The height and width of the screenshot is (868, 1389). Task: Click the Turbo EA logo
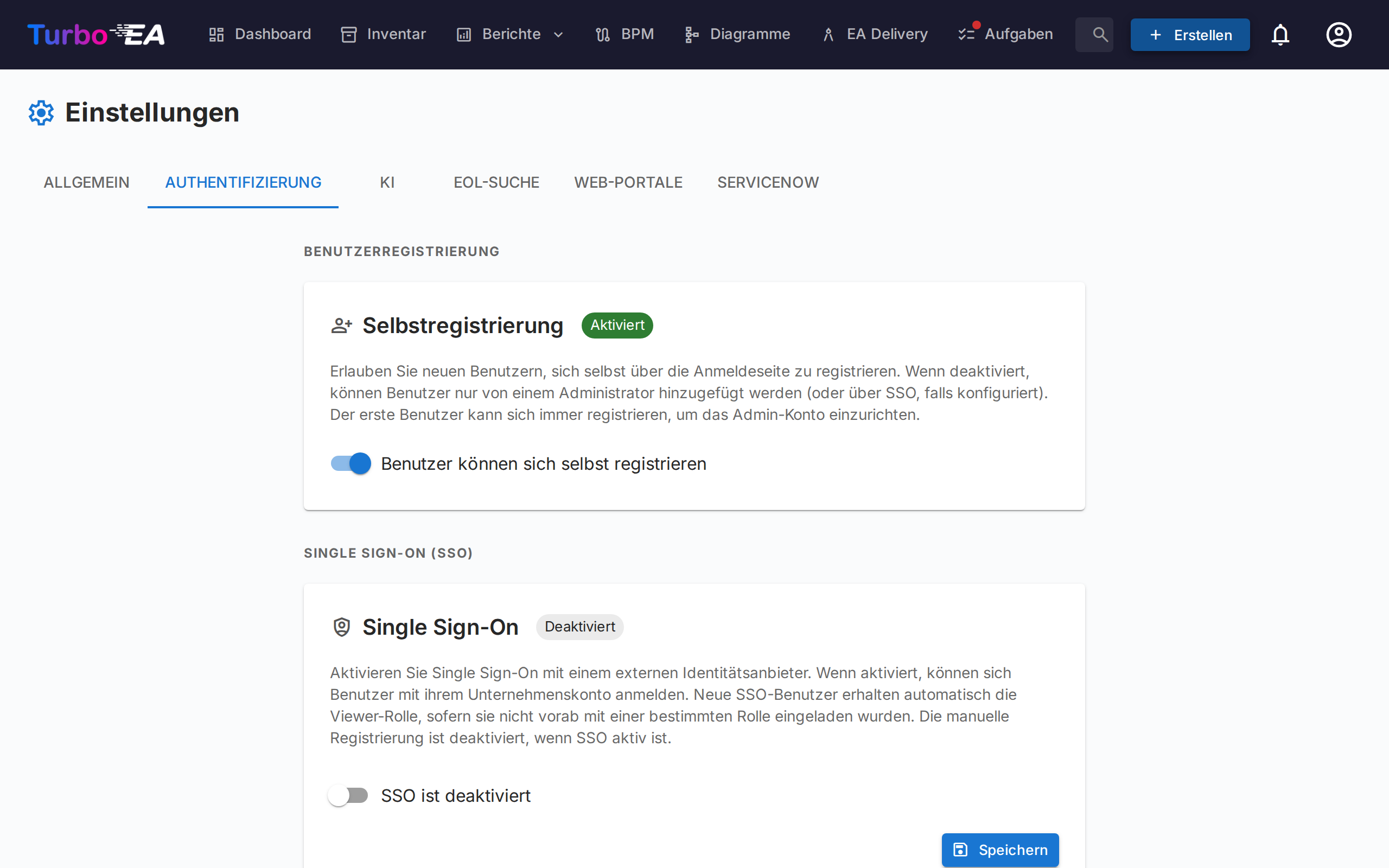96,34
